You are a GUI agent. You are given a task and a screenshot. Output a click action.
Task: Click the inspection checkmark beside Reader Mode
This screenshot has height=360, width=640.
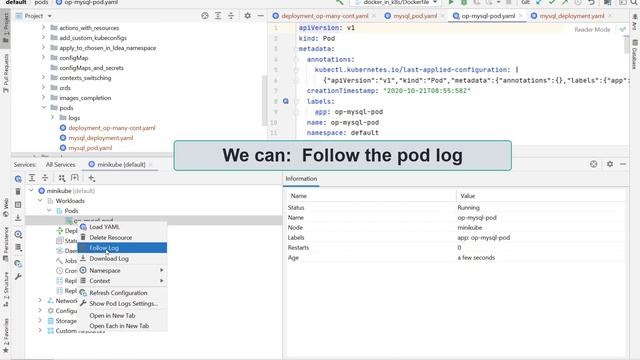[622, 29]
